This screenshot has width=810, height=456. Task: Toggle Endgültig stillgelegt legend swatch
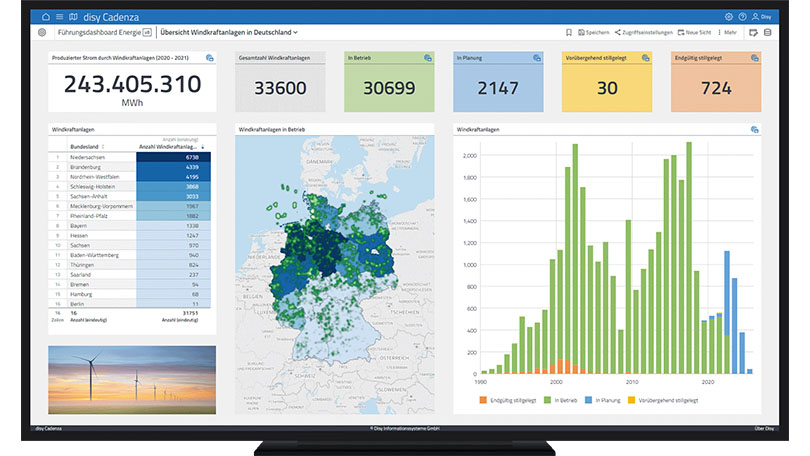pyautogui.click(x=483, y=400)
